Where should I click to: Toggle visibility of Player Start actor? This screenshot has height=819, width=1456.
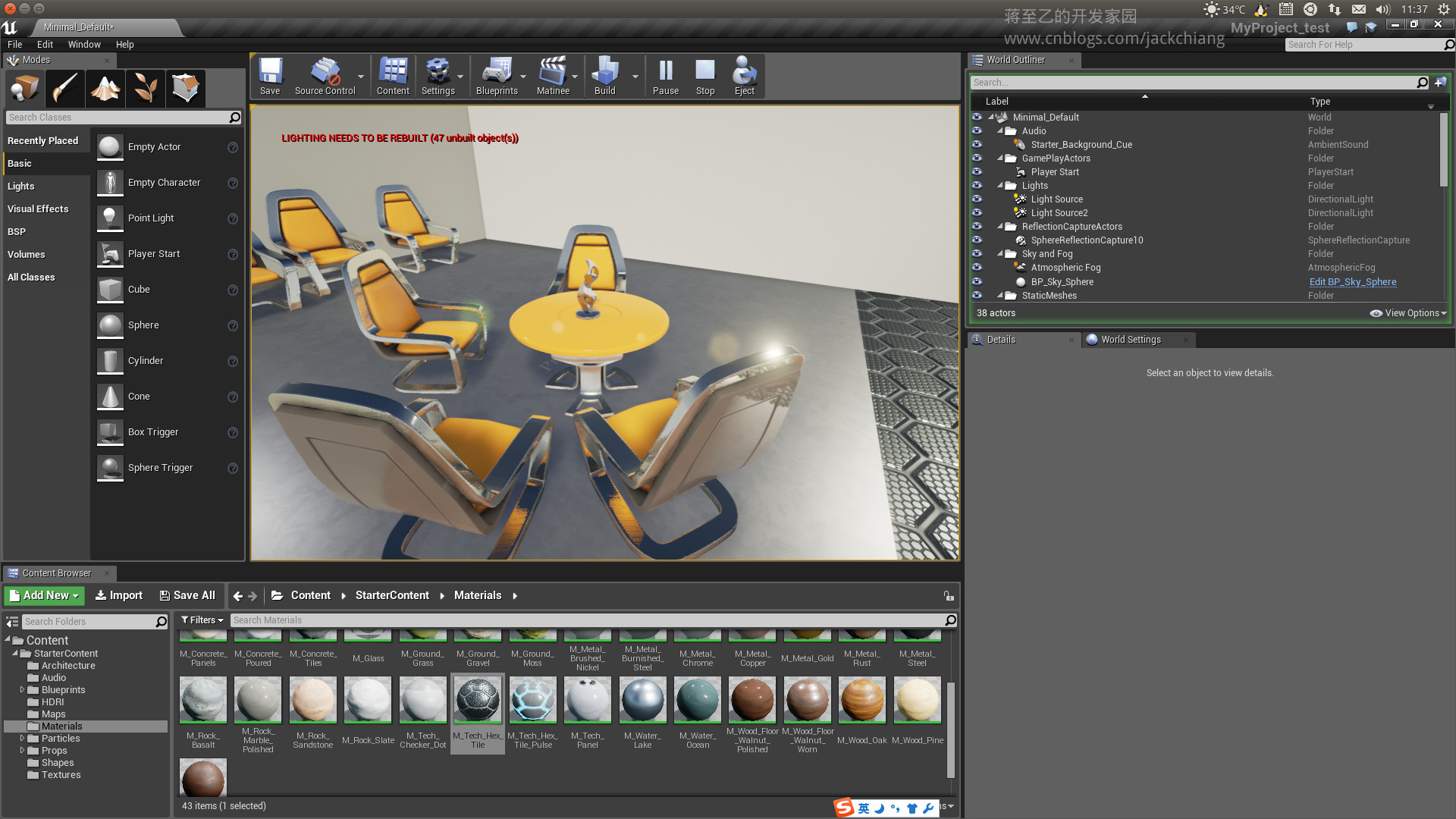977,172
